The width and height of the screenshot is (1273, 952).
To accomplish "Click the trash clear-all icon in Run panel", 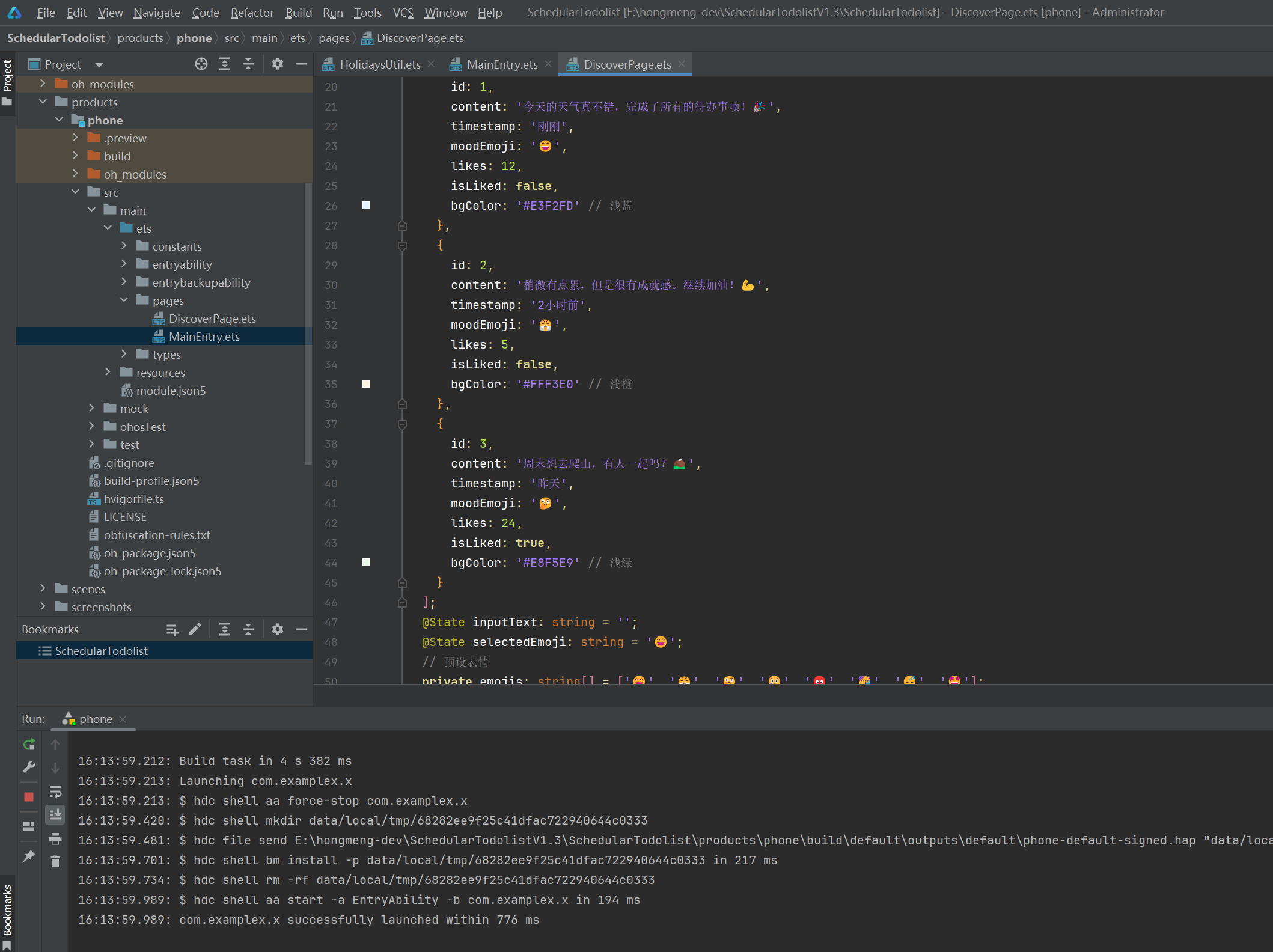I will coord(55,862).
